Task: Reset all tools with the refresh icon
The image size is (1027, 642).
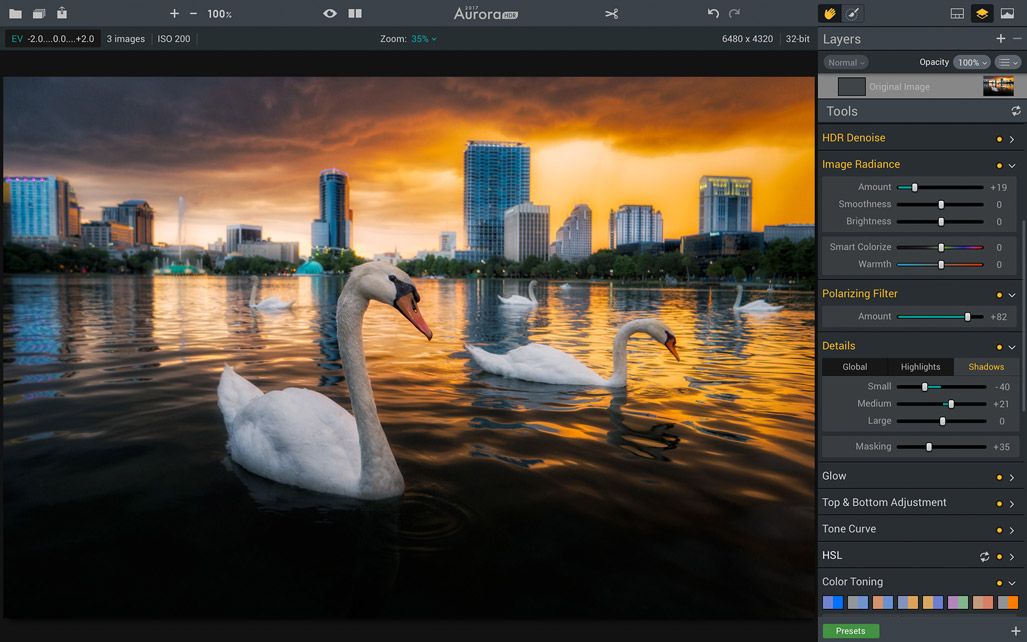Action: [1016, 111]
